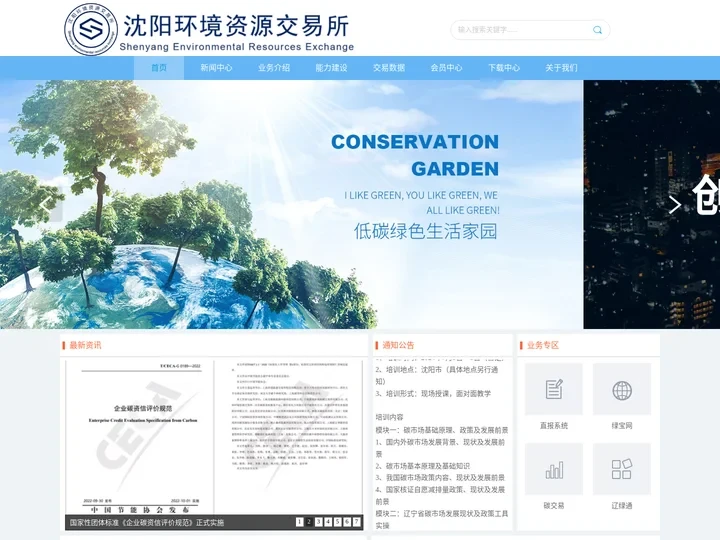
Task: Go to news slide 7
Action: 356,522
